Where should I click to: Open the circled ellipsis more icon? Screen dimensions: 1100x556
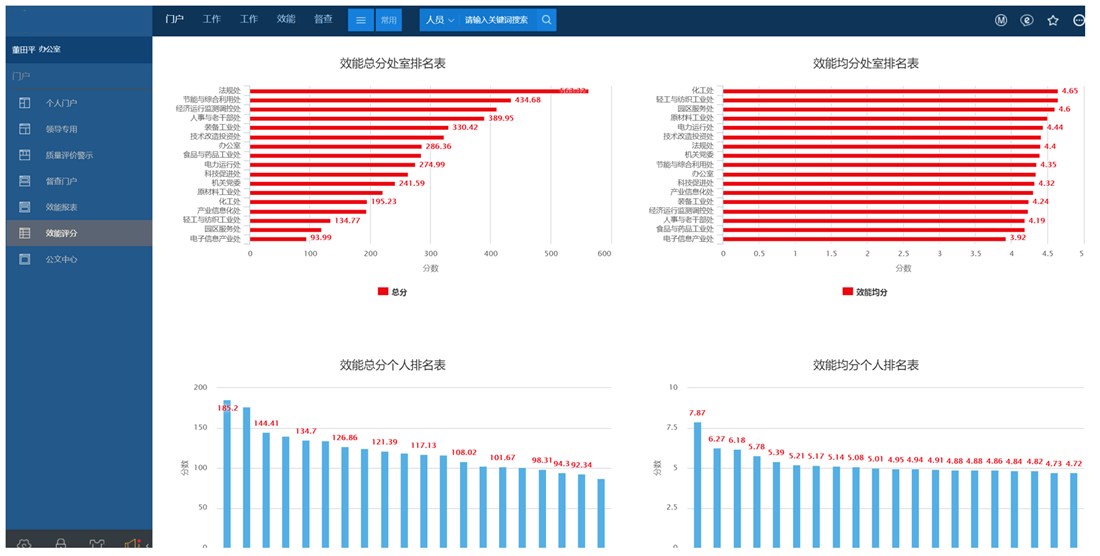[1079, 20]
